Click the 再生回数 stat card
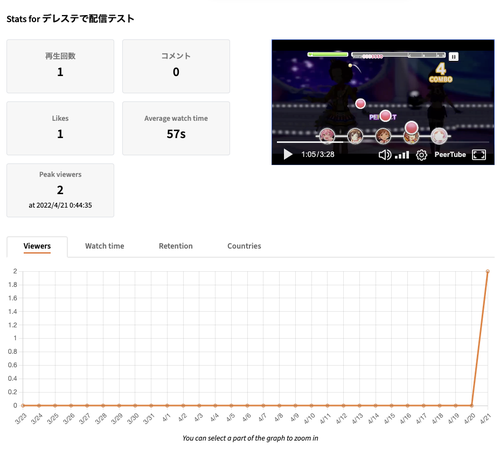500x453 pixels. pyautogui.click(x=60, y=66)
